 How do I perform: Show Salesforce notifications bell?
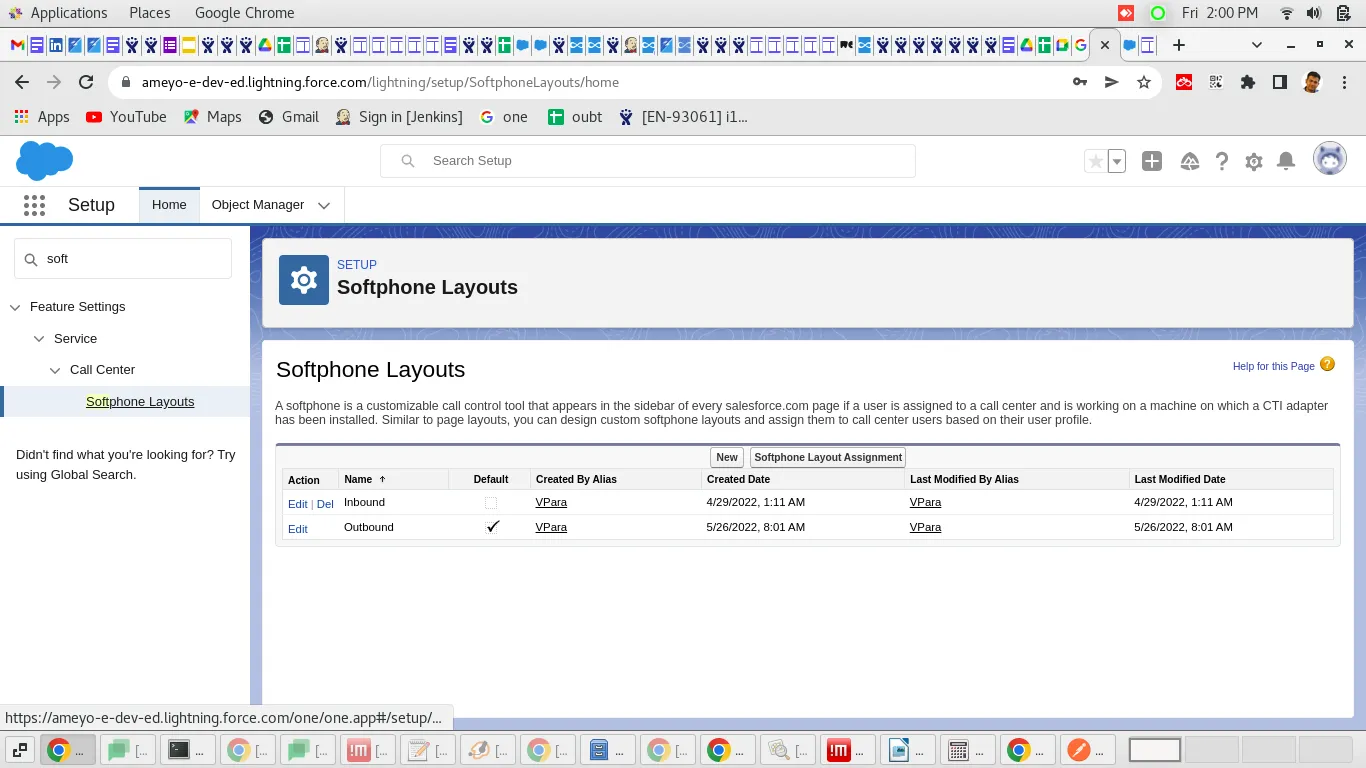[x=1287, y=161]
